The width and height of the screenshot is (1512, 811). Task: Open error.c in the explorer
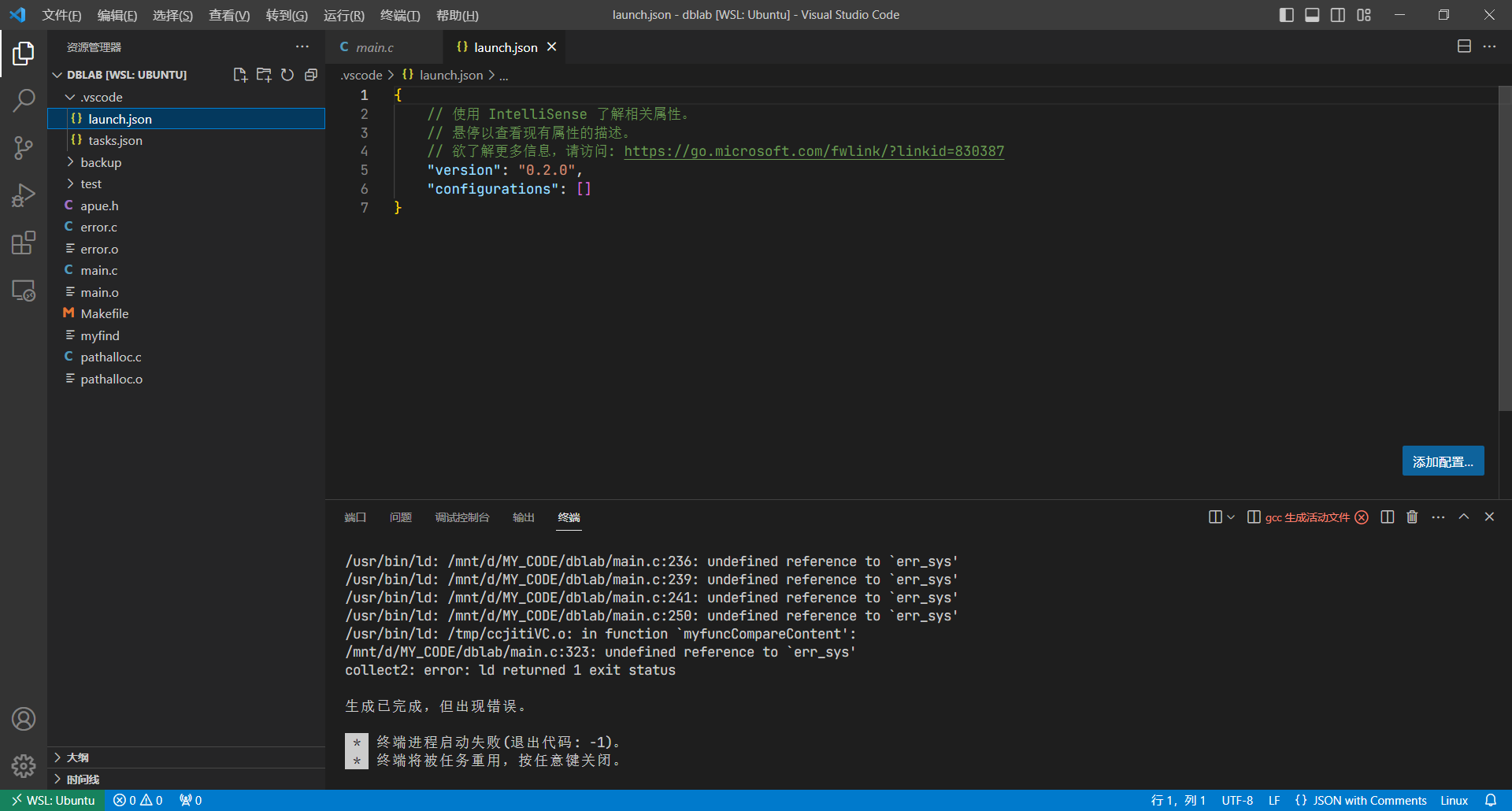(x=186, y=227)
